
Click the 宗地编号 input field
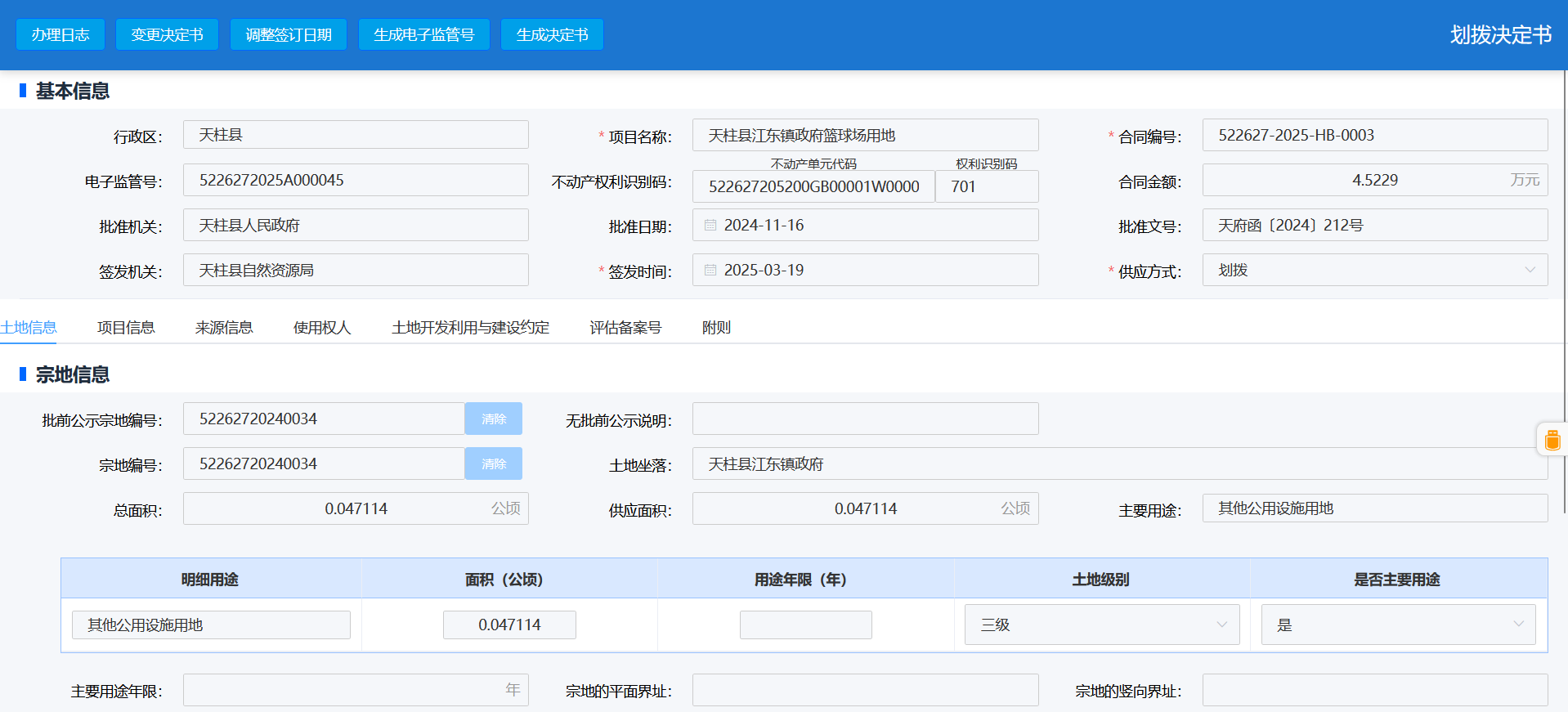324,463
